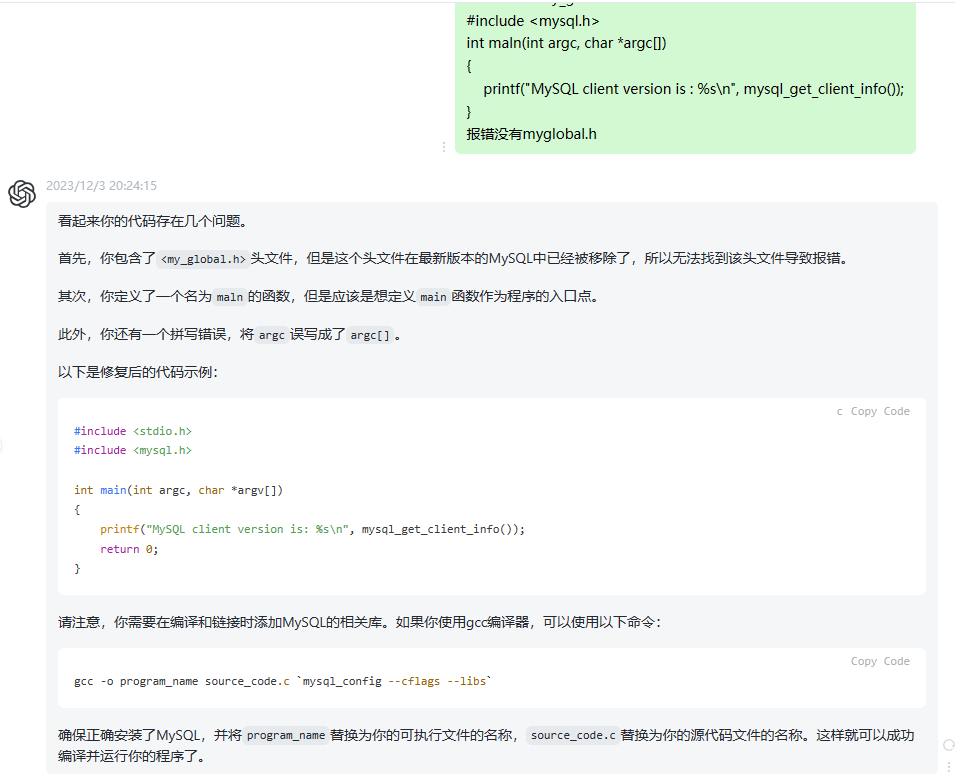Viewport: 955px width, 775px height.
Task: Click the timestamp 2023/12/3 20:24:15
Action: pos(102,186)
